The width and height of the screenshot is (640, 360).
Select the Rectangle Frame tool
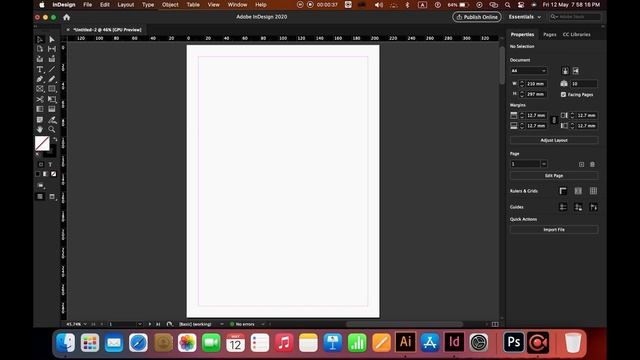pos(40,89)
